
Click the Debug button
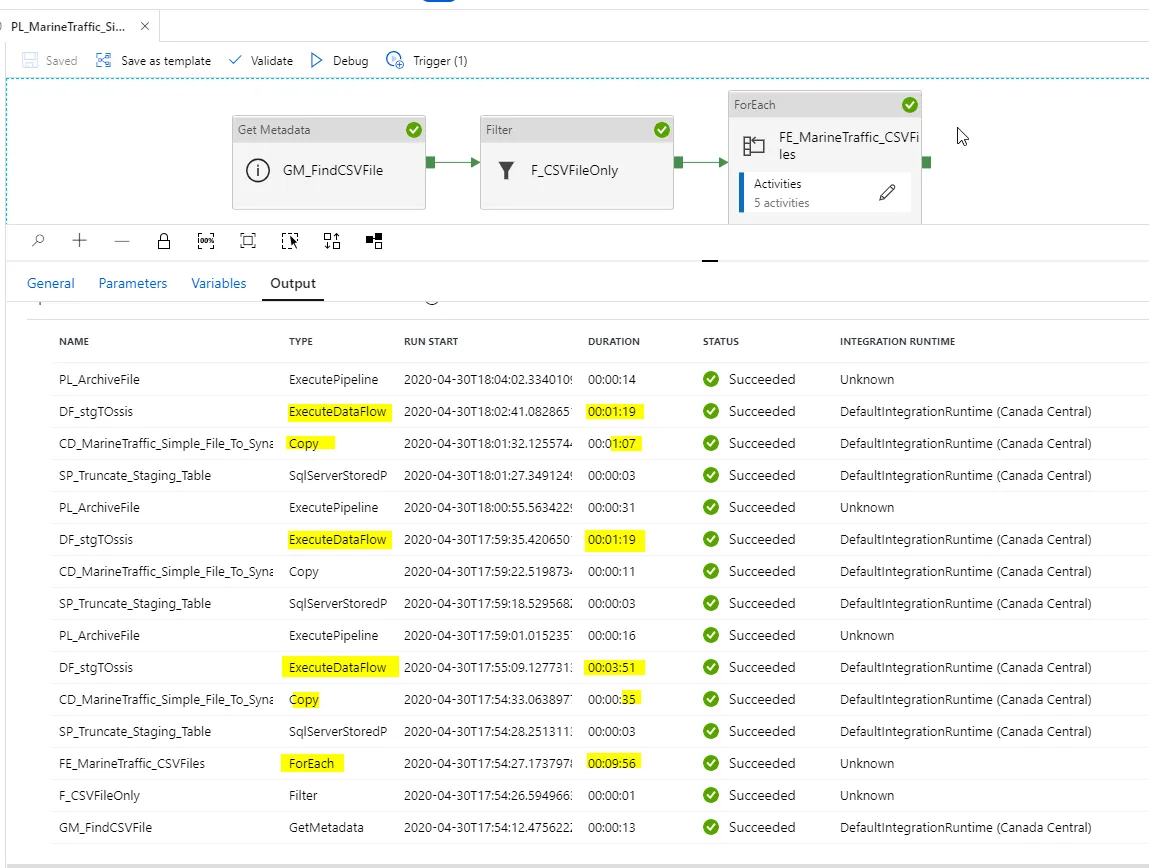click(339, 61)
